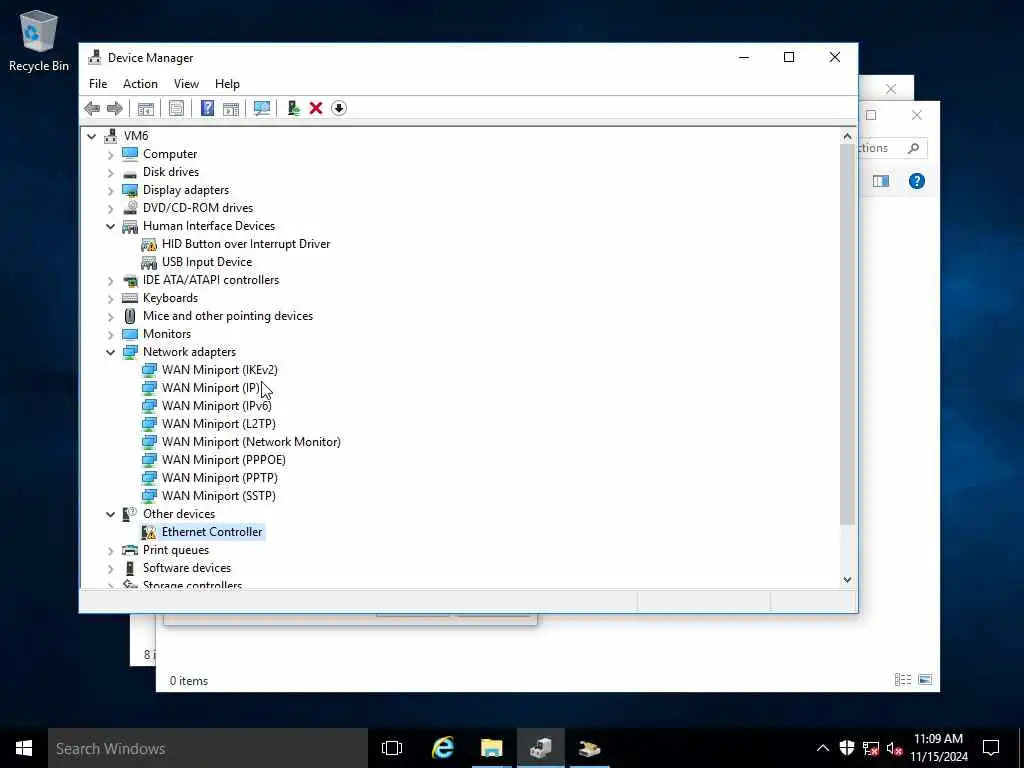Viewport: 1024px width, 768px height.
Task: Select WAN Miniport (PPTP)
Action: pyautogui.click(x=219, y=477)
